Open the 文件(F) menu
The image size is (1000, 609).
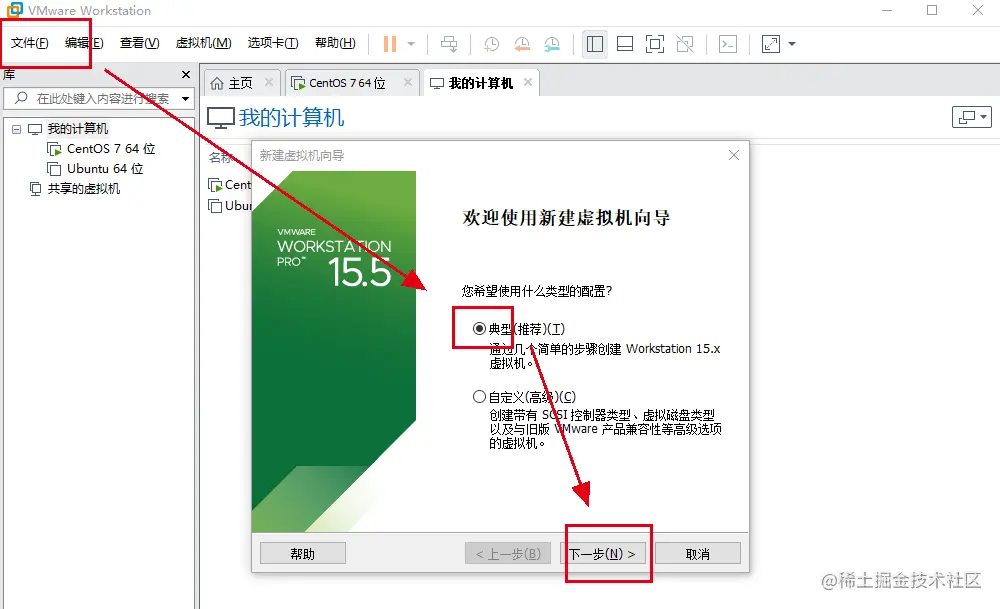point(29,43)
